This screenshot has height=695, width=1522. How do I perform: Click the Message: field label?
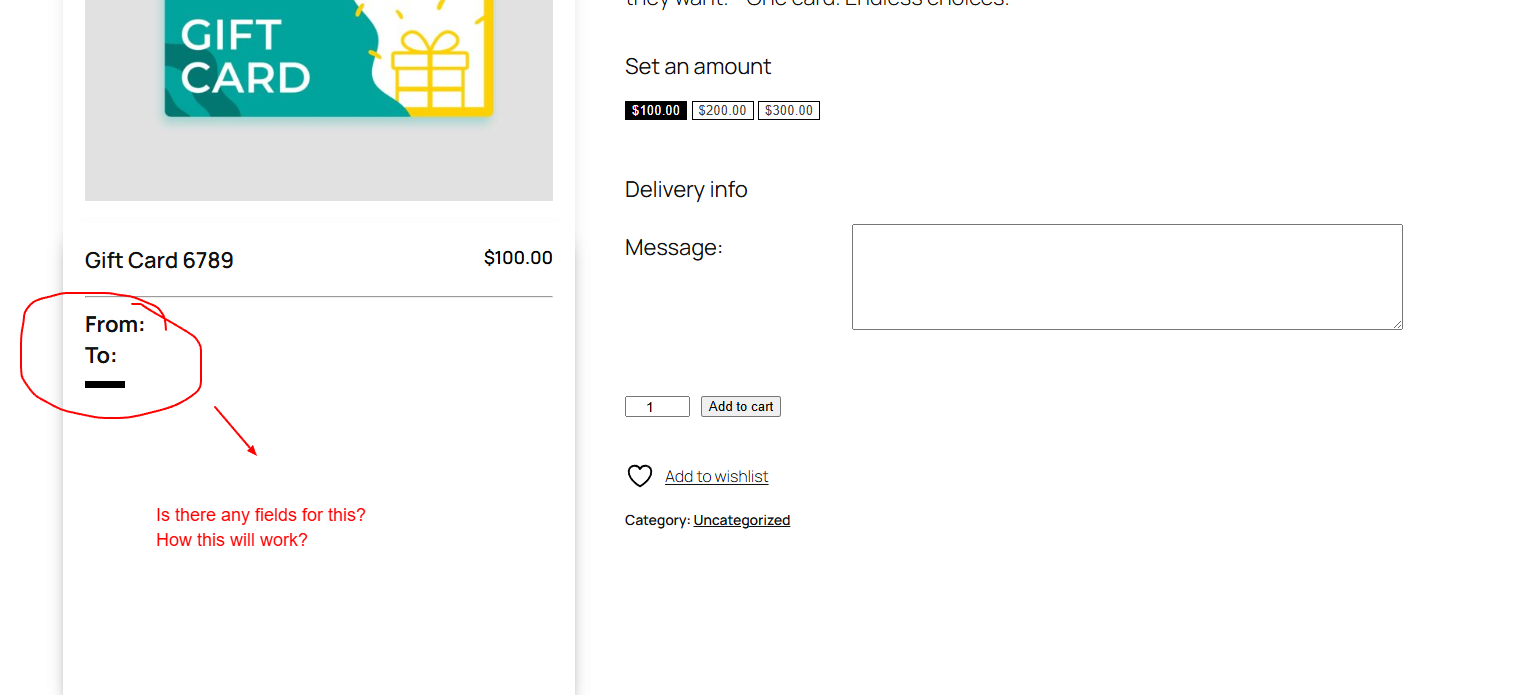673,247
